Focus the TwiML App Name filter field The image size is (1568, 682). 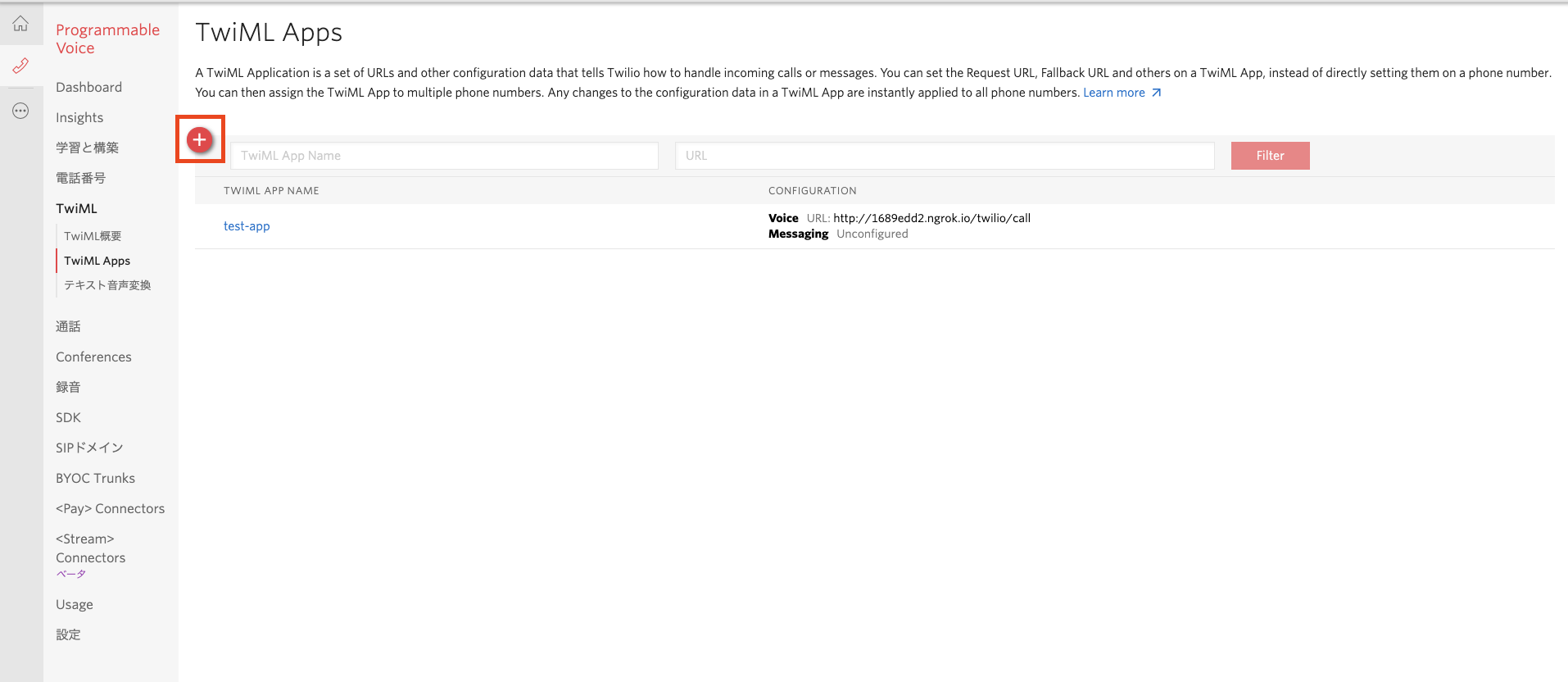tap(444, 156)
